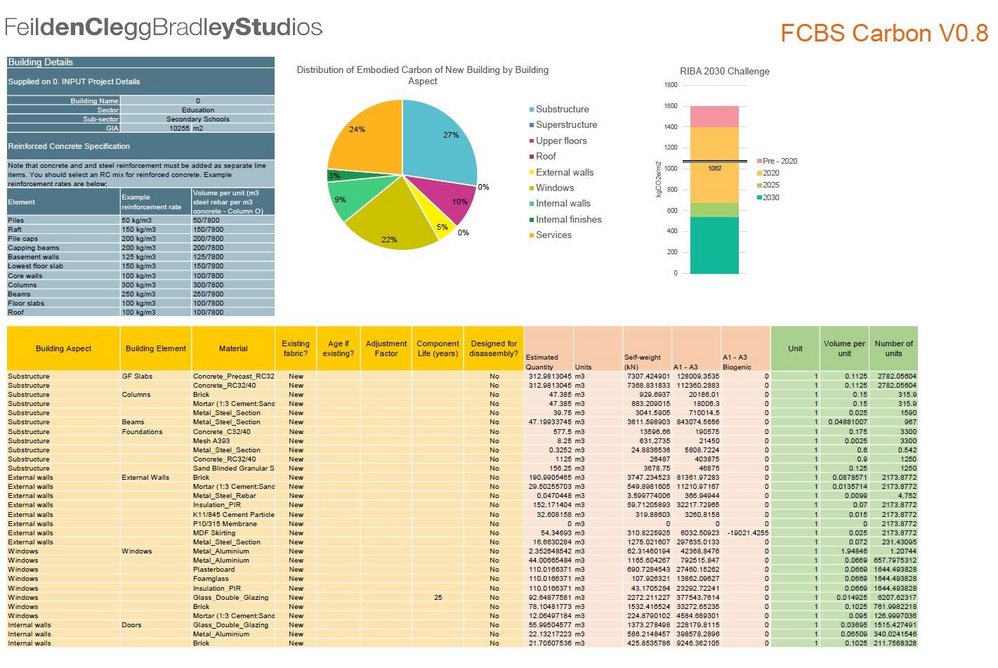Select the Doors building element cell
998x668 pixels.
click(x=155, y=625)
